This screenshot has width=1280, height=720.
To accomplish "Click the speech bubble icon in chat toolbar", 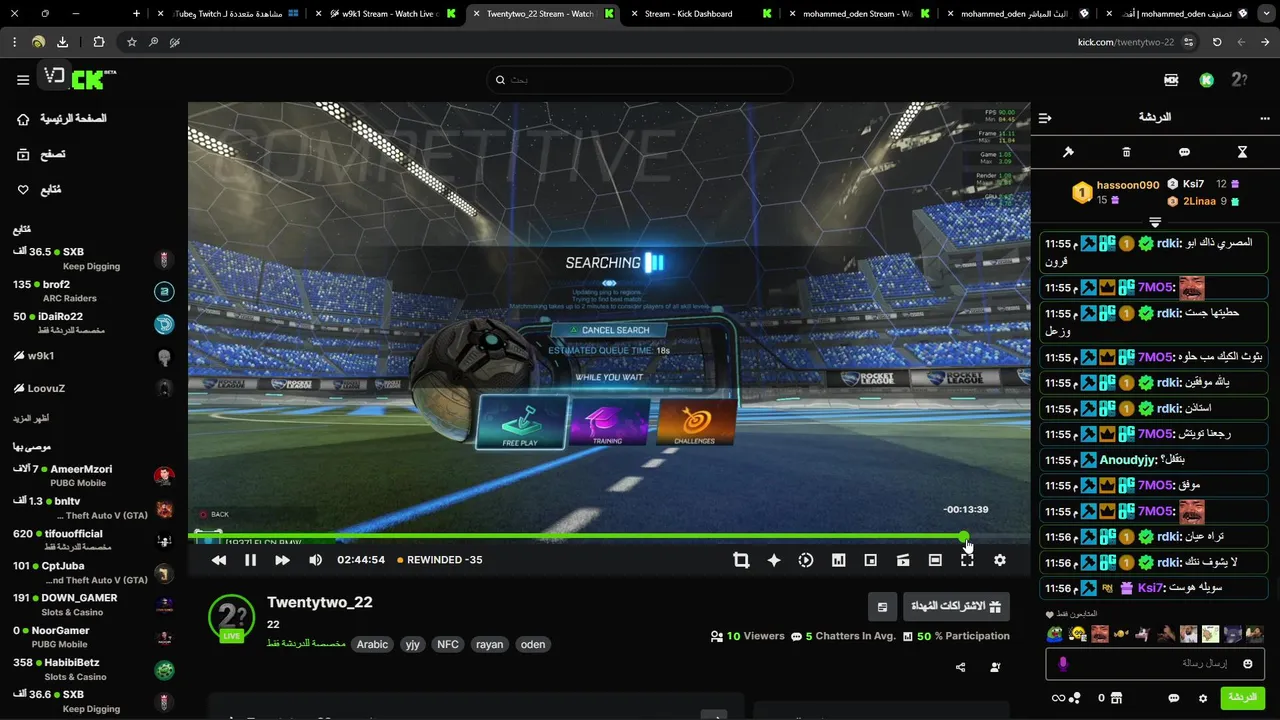I will tap(1184, 152).
